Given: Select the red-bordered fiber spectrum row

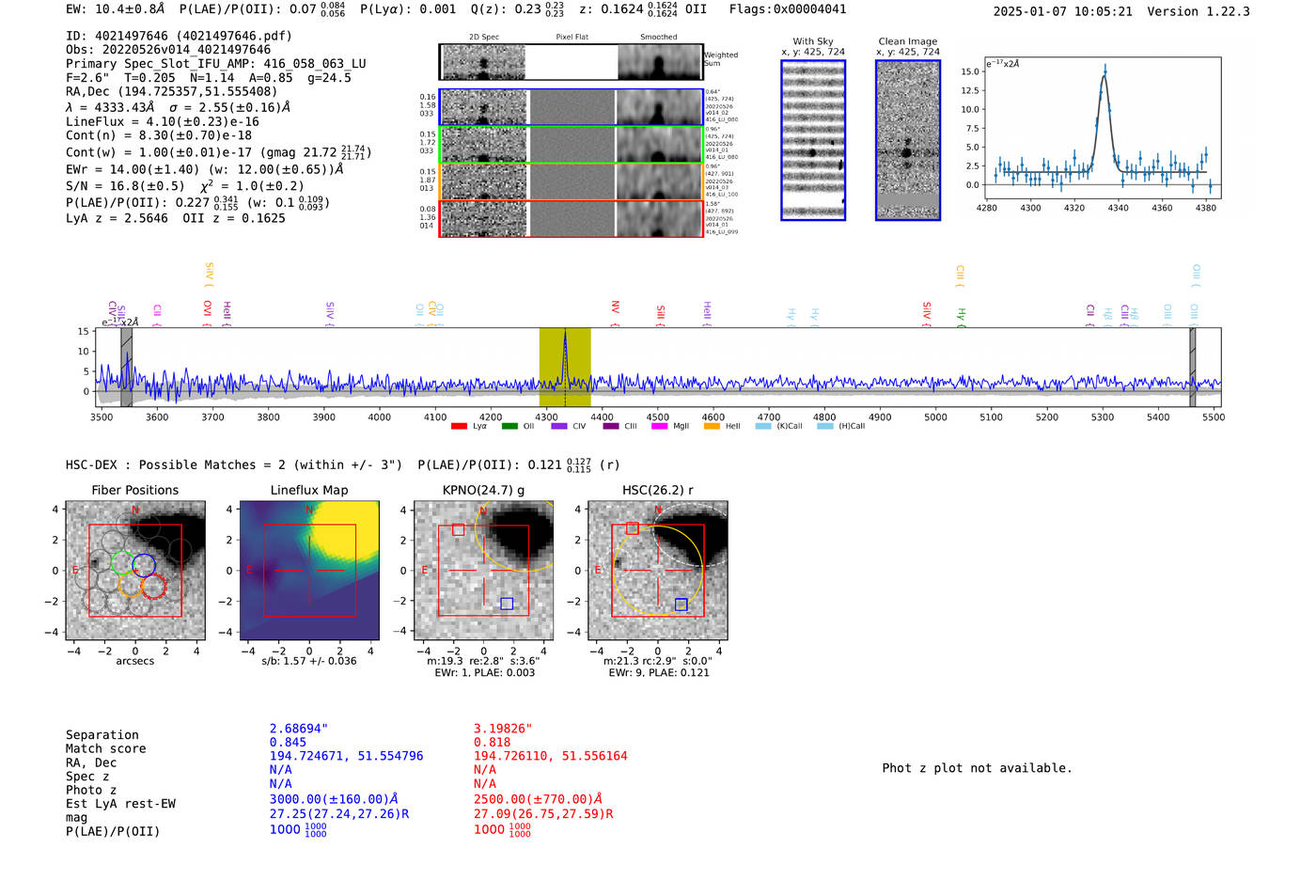Looking at the screenshot, I should [572, 218].
